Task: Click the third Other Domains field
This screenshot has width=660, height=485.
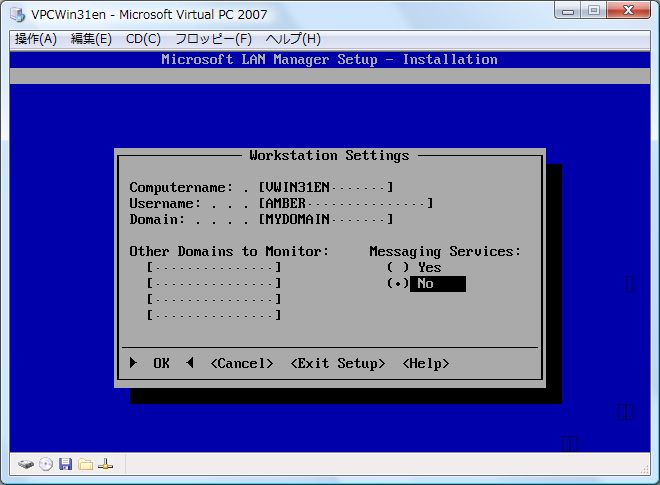Action: [214, 299]
